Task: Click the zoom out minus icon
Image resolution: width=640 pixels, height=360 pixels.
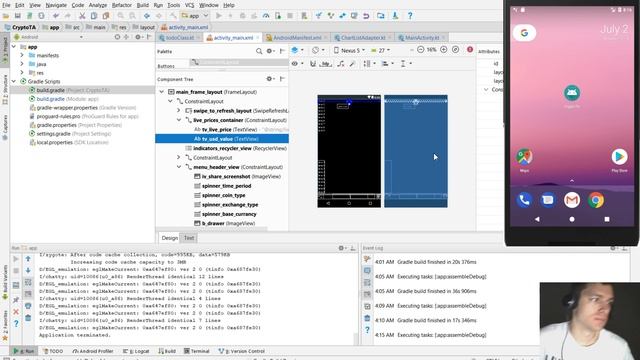Action: (420, 50)
